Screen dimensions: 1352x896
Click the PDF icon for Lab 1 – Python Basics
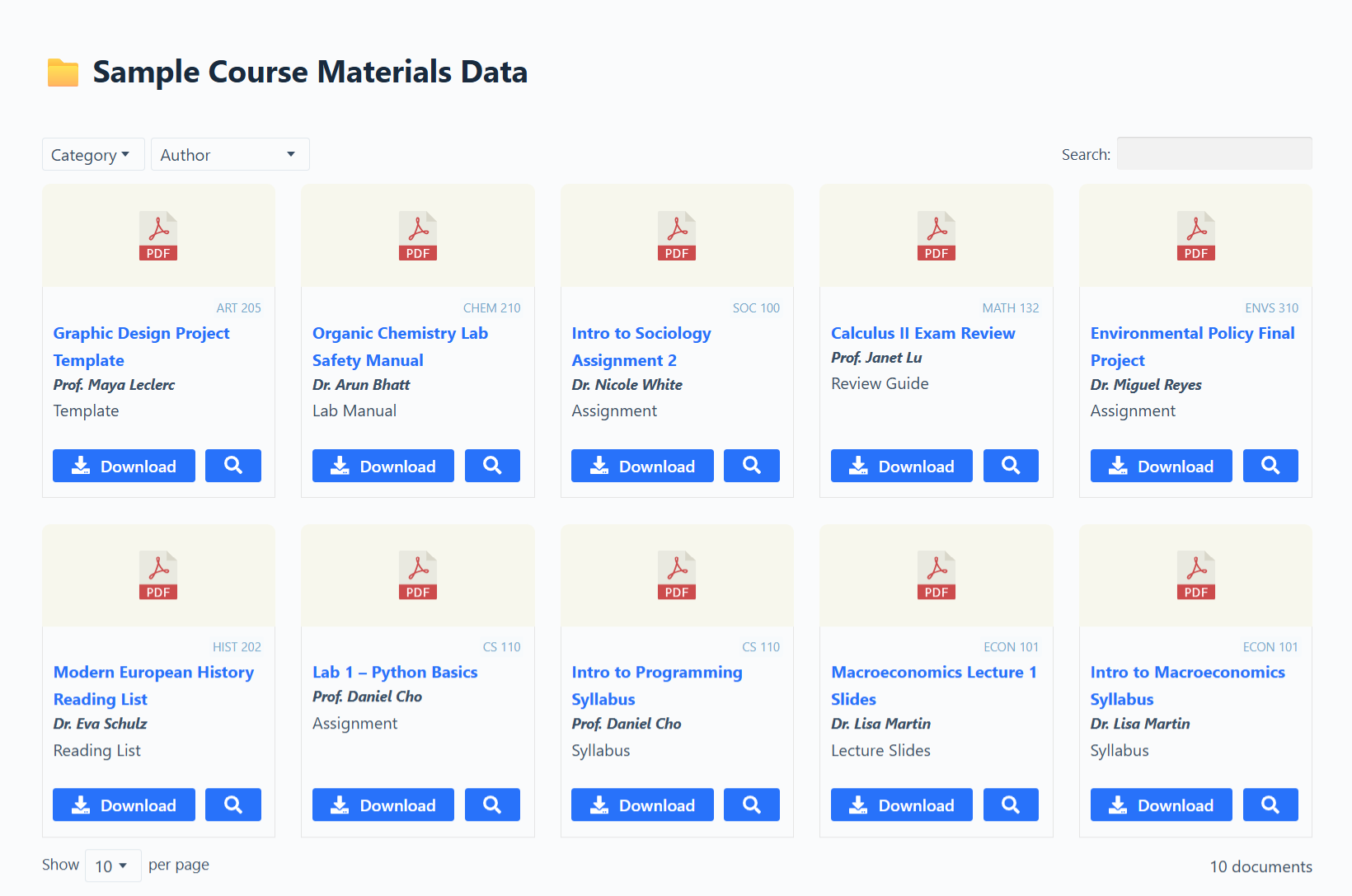pos(418,575)
